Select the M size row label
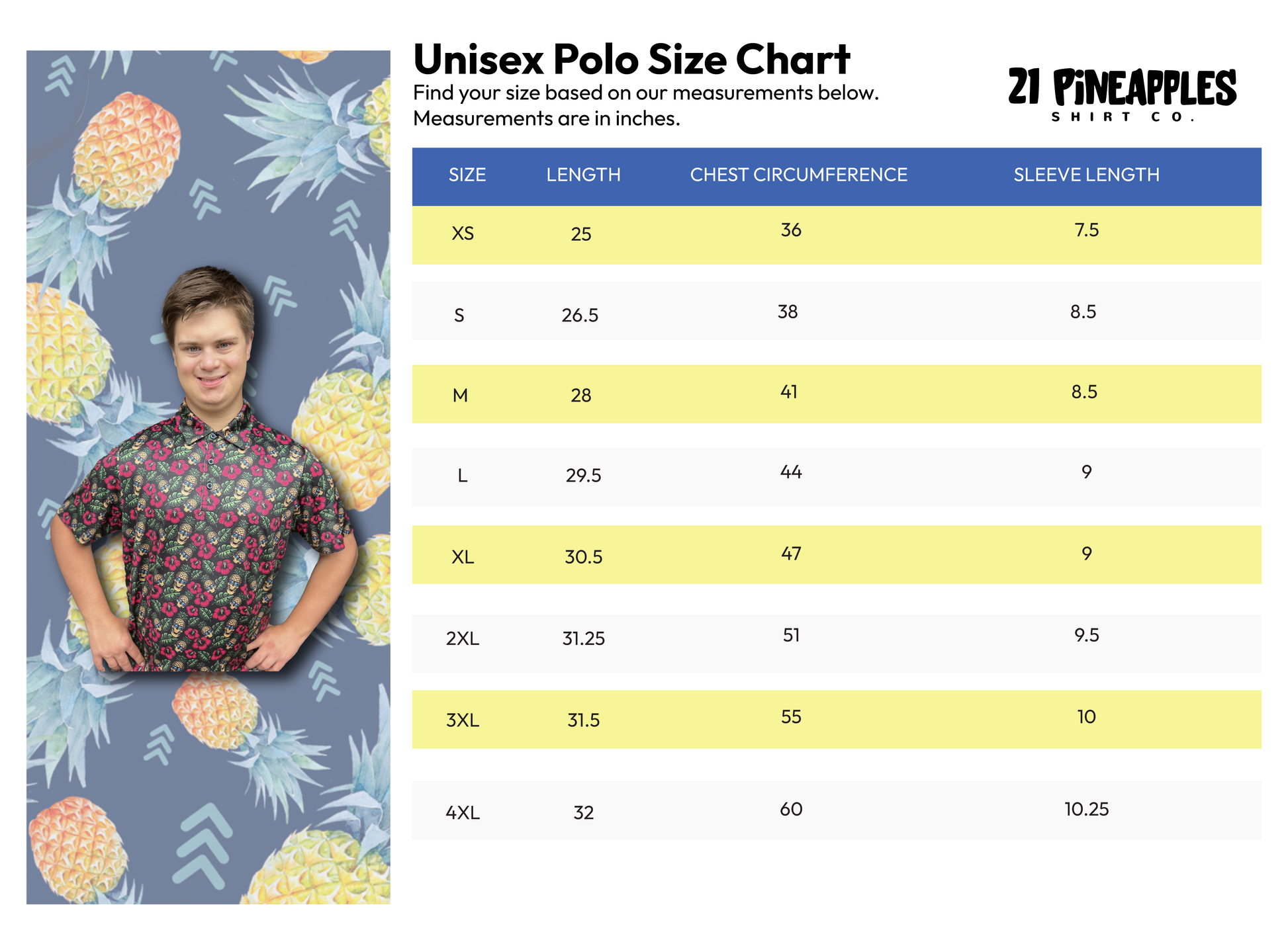The height and width of the screenshot is (944, 1288). (x=460, y=396)
